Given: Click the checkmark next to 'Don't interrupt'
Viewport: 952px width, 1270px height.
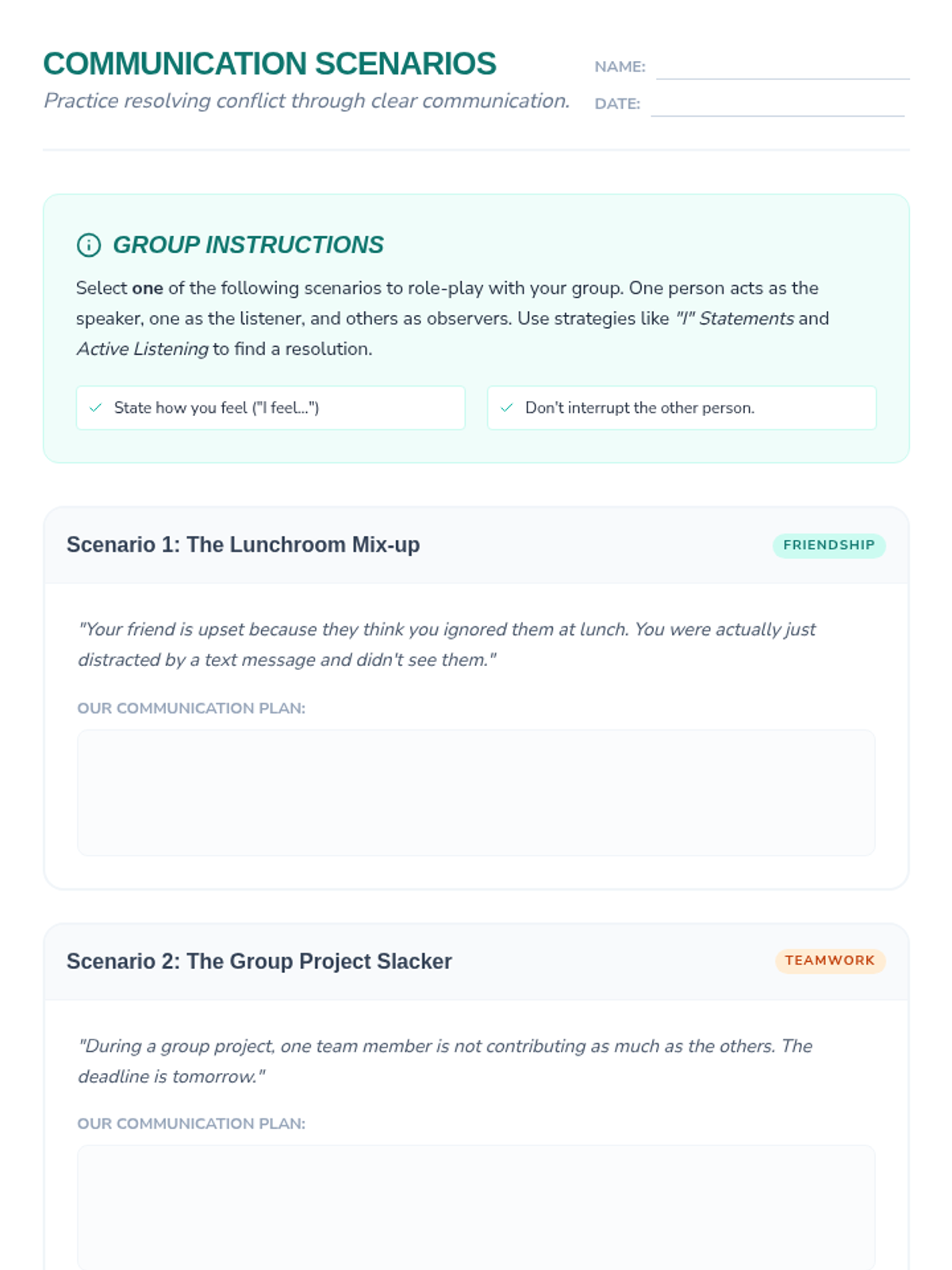Looking at the screenshot, I should pyautogui.click(x=507, y=408).
